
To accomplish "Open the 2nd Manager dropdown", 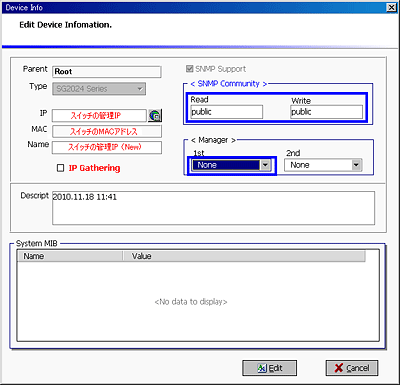I will click(x=356, y=165).
